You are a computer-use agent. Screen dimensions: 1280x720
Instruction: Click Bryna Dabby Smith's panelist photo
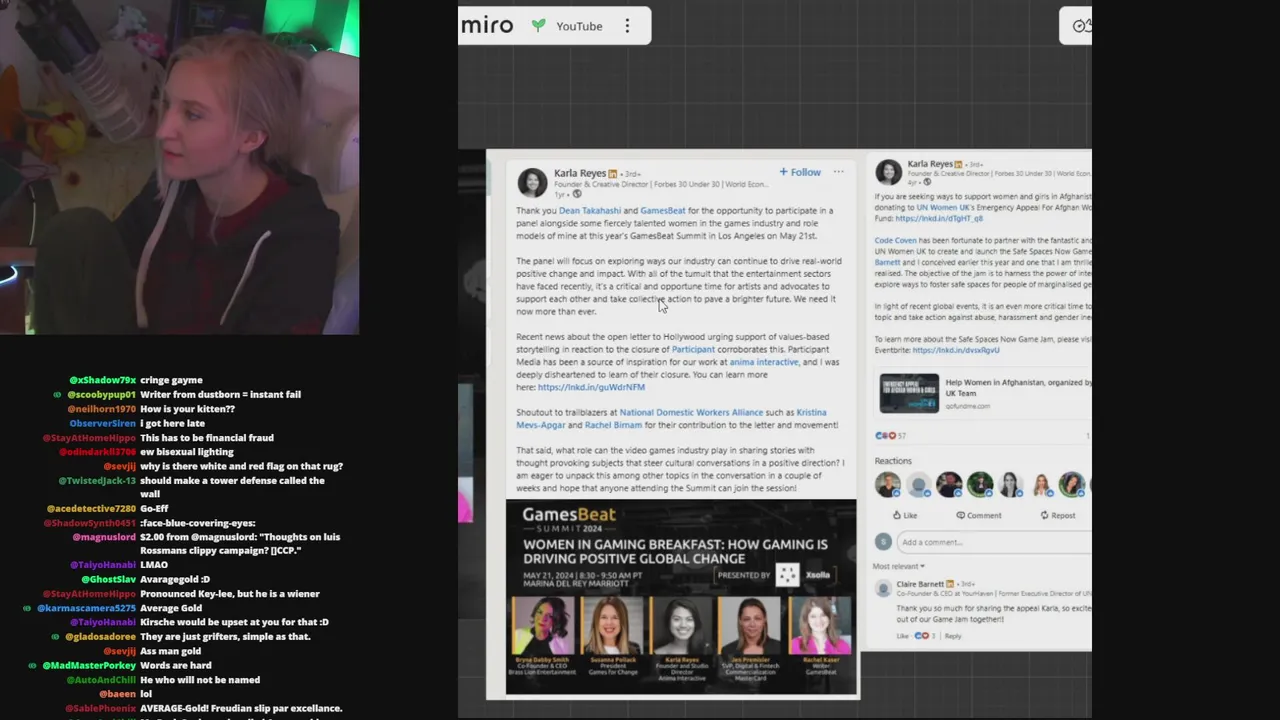(543, 627)
